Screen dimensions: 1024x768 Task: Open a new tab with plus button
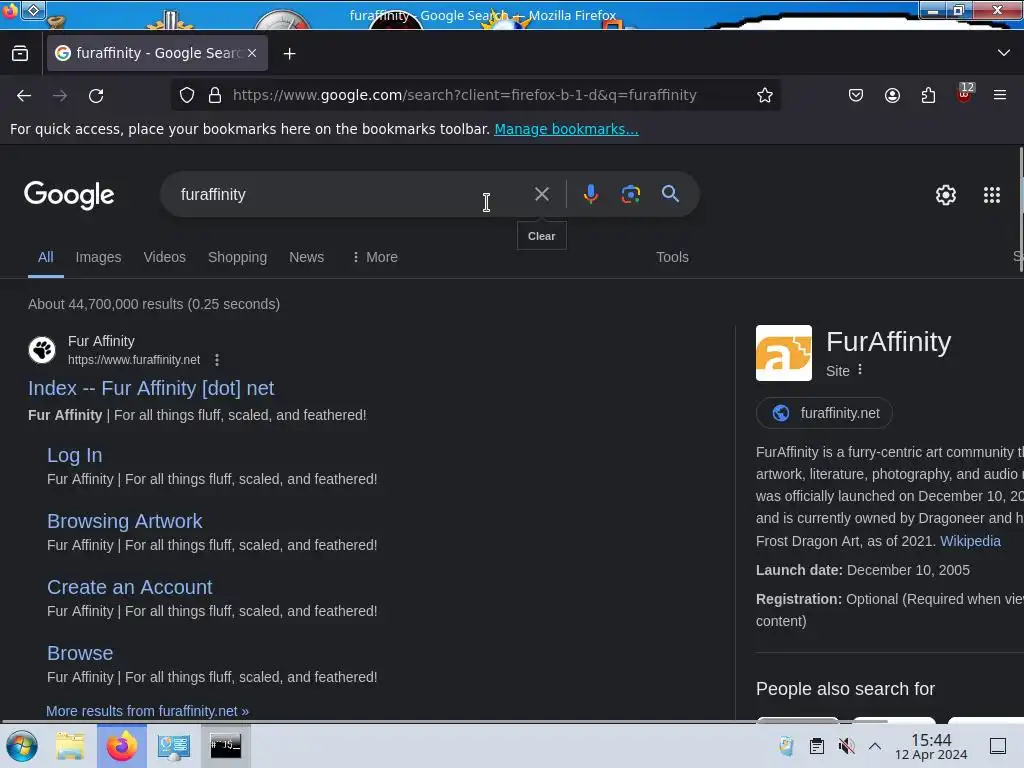pyautogui.click(x=289, y=54)
